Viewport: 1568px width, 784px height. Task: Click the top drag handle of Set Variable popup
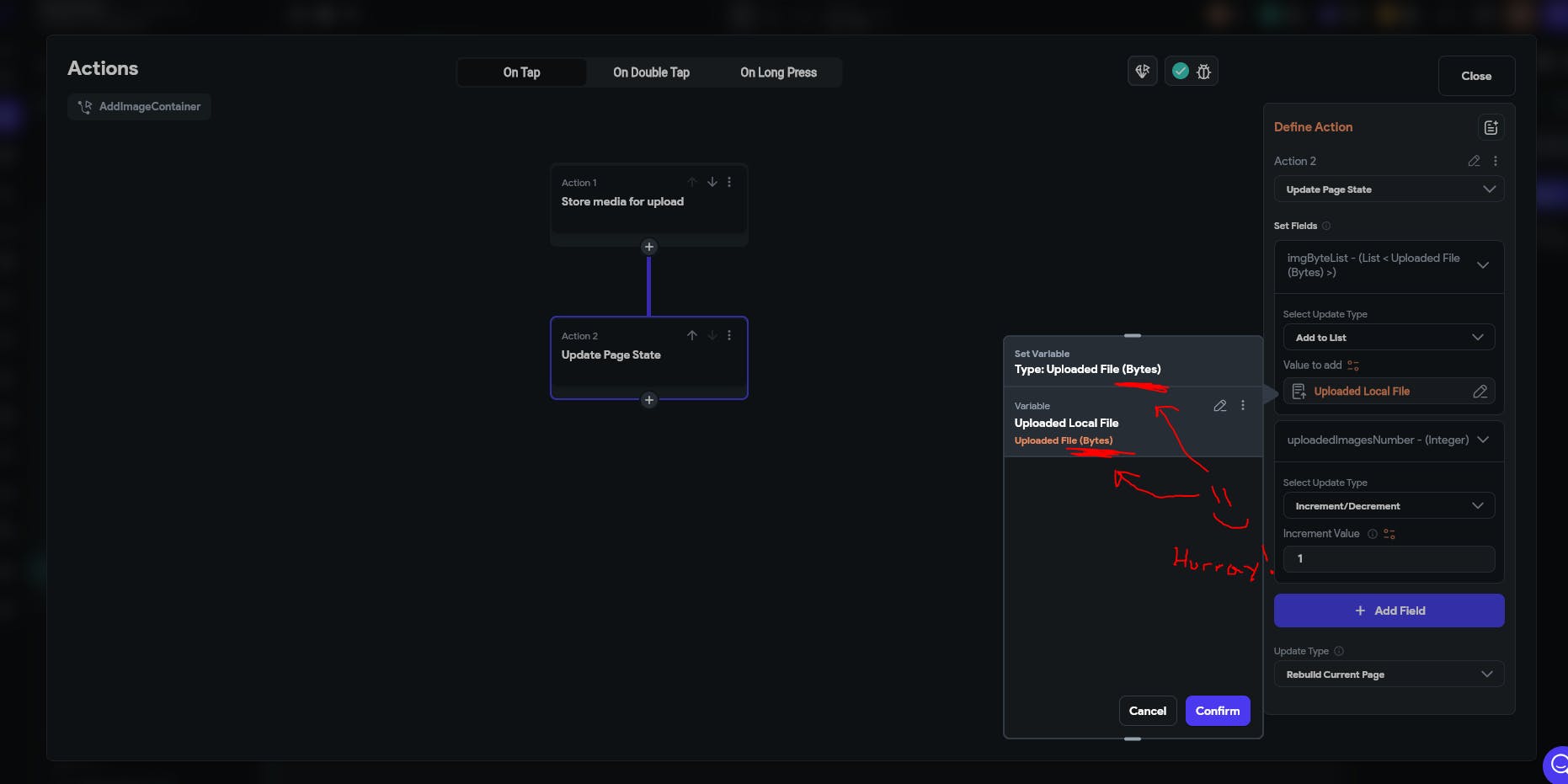pos(1133,335)
